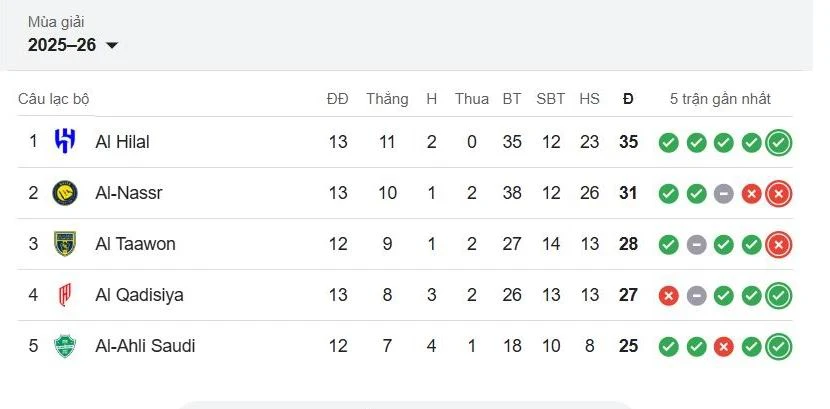
Task: Click the '5 trận gần nhất' column header
Action: click(720, 99)
